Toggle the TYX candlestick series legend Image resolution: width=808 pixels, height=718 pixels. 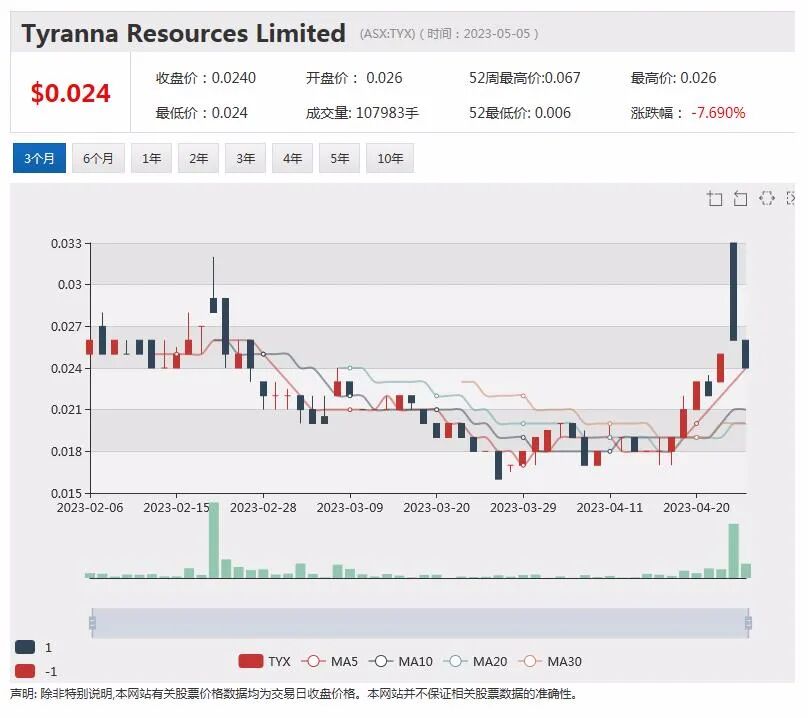[x=264, y=661]
